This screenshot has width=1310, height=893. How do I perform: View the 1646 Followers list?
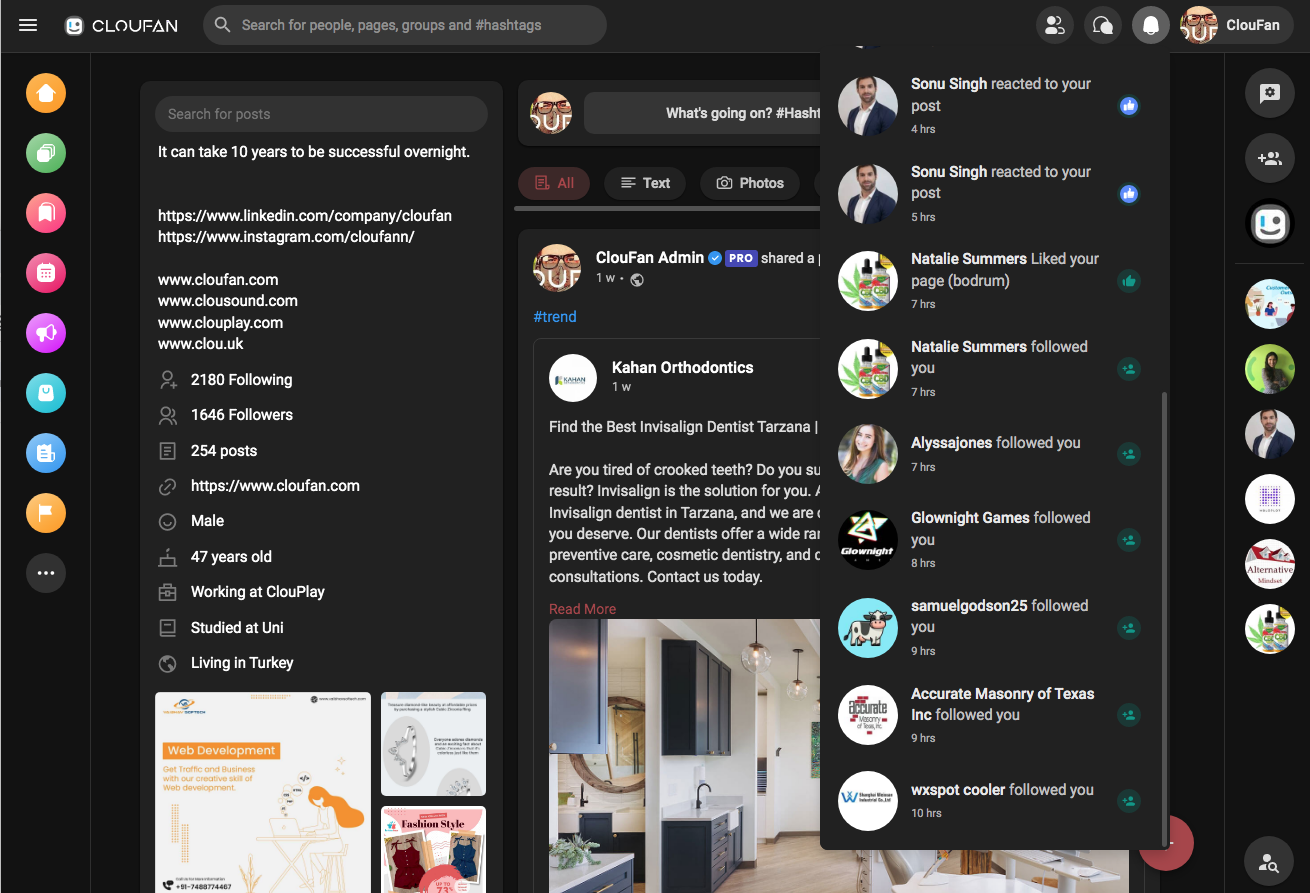pyautogui.click(x=242, y=415)
